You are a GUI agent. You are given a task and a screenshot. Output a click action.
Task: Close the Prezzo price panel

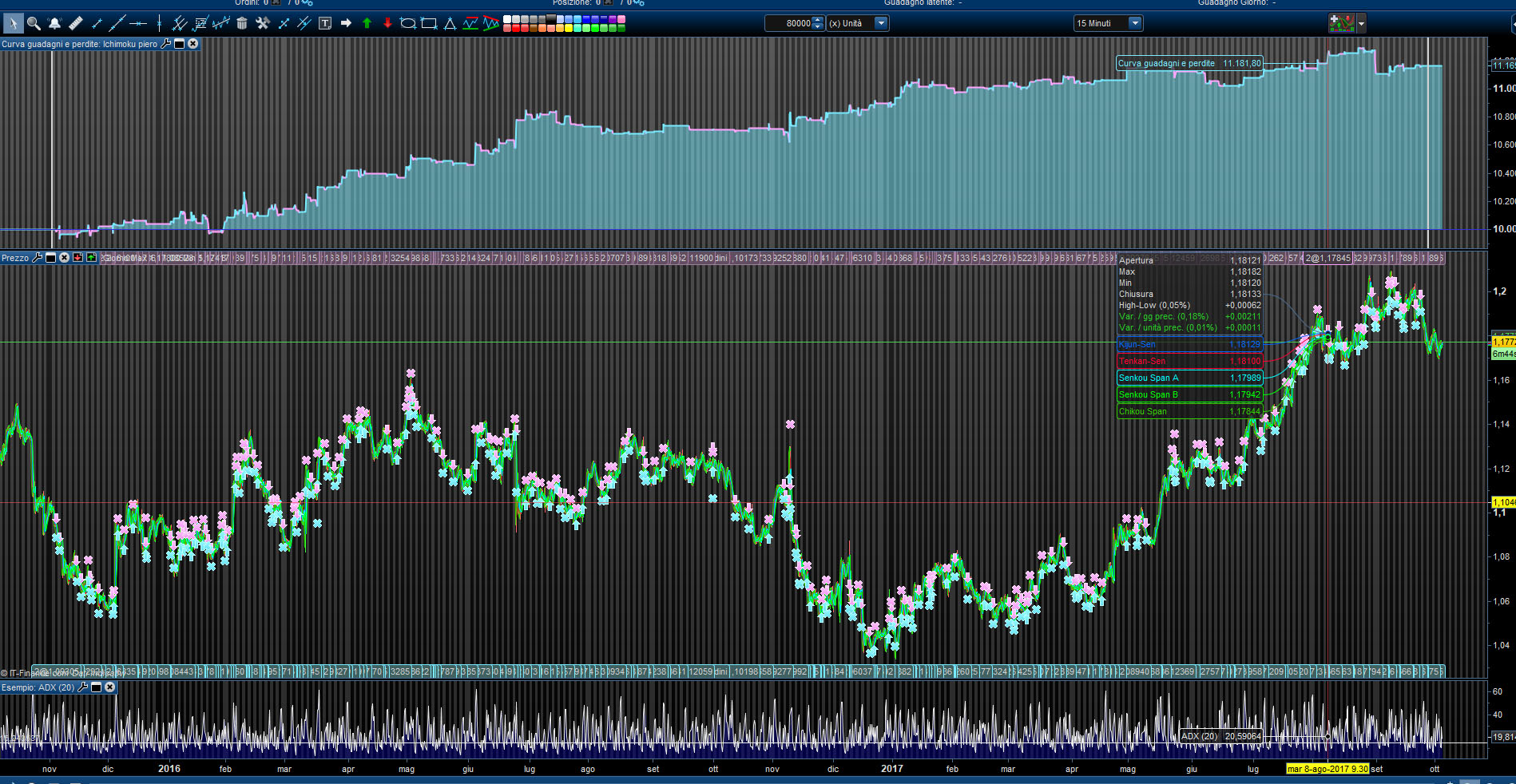coord(64,258)
